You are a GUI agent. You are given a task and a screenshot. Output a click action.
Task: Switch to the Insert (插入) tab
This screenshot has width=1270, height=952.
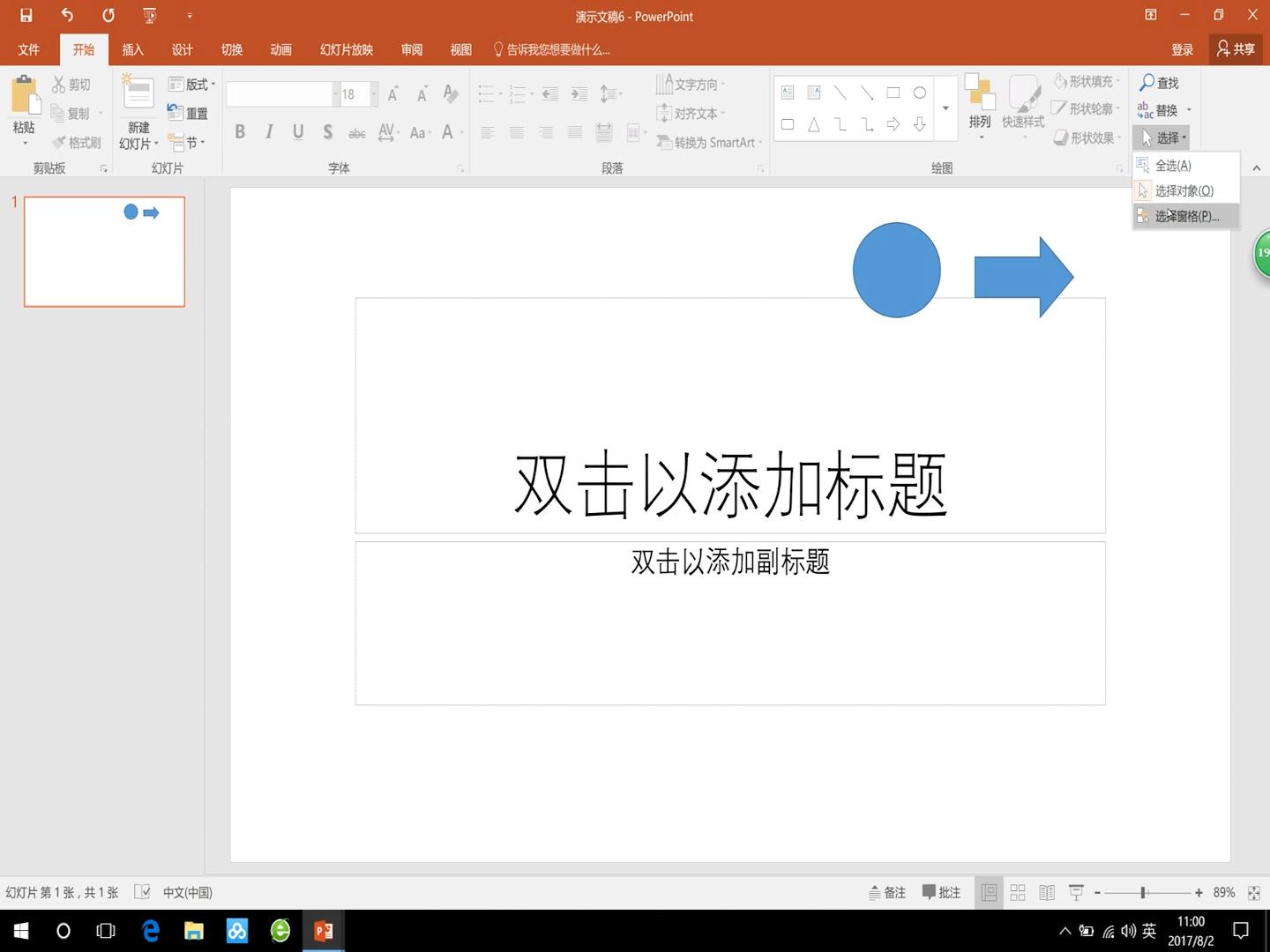[x=133, y=49]
